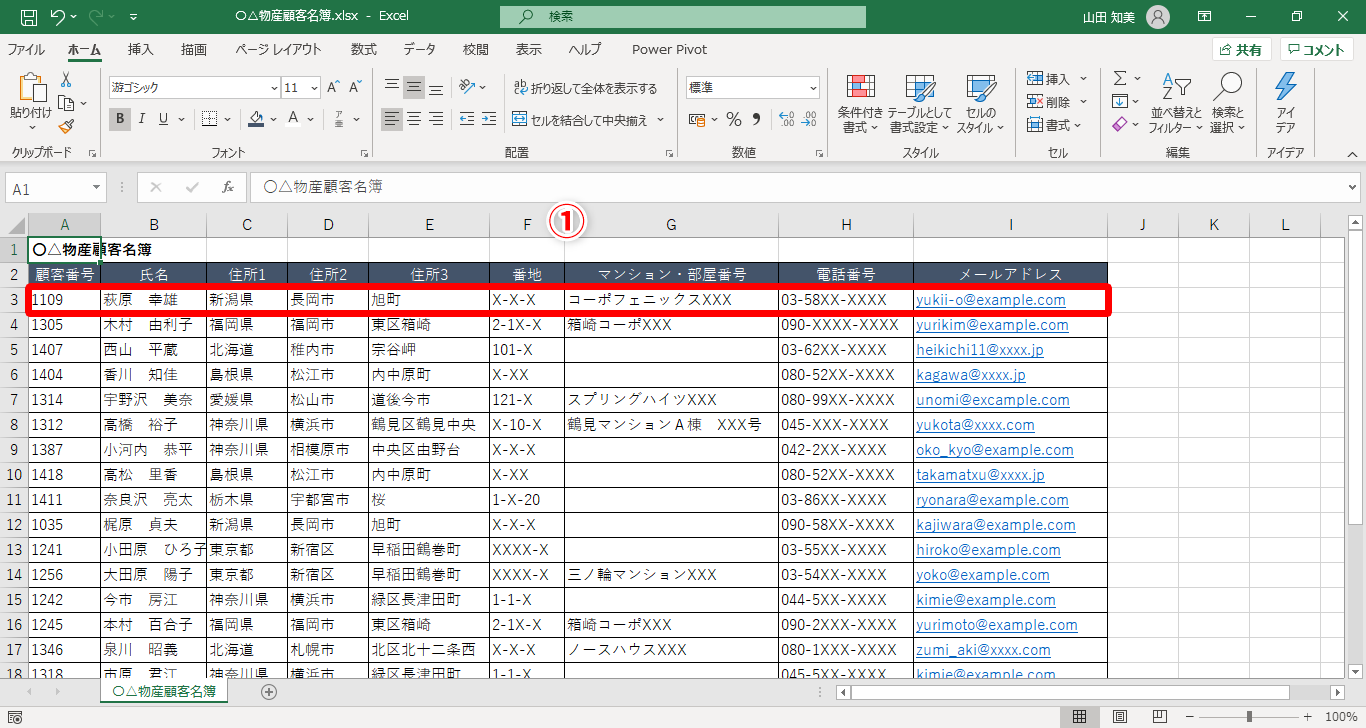Add a new sheet with the plus icon

(268, 691)
